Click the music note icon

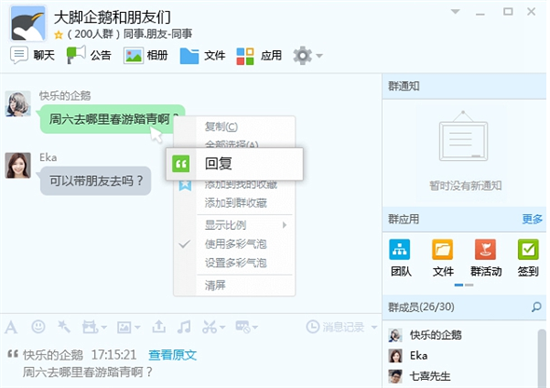(x=184, y=327)
